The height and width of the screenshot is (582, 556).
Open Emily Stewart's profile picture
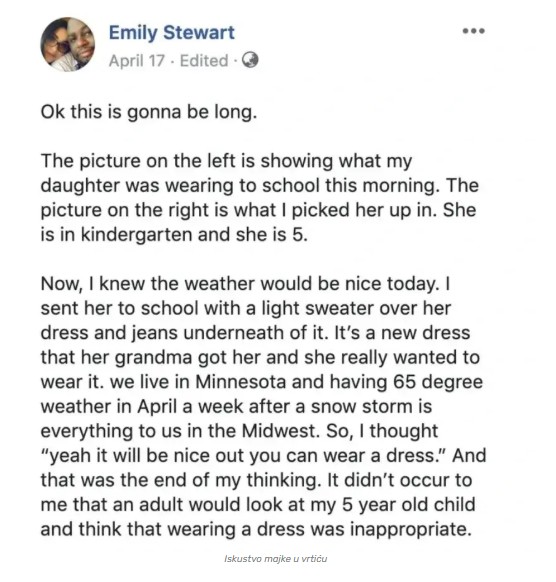tap(67, 44)
